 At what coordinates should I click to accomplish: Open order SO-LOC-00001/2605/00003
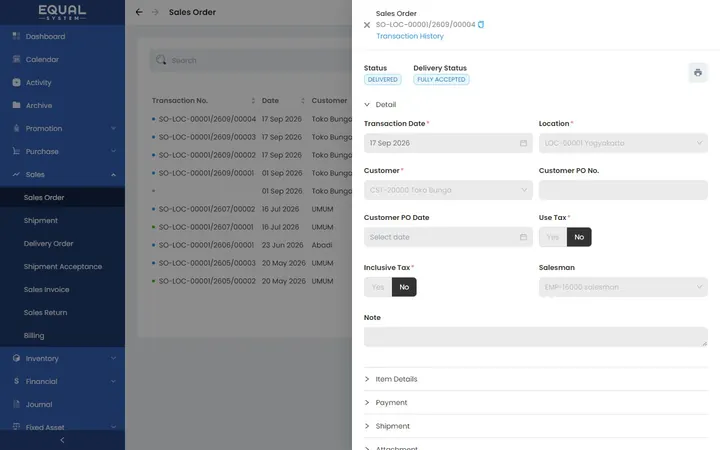point(207,263)
